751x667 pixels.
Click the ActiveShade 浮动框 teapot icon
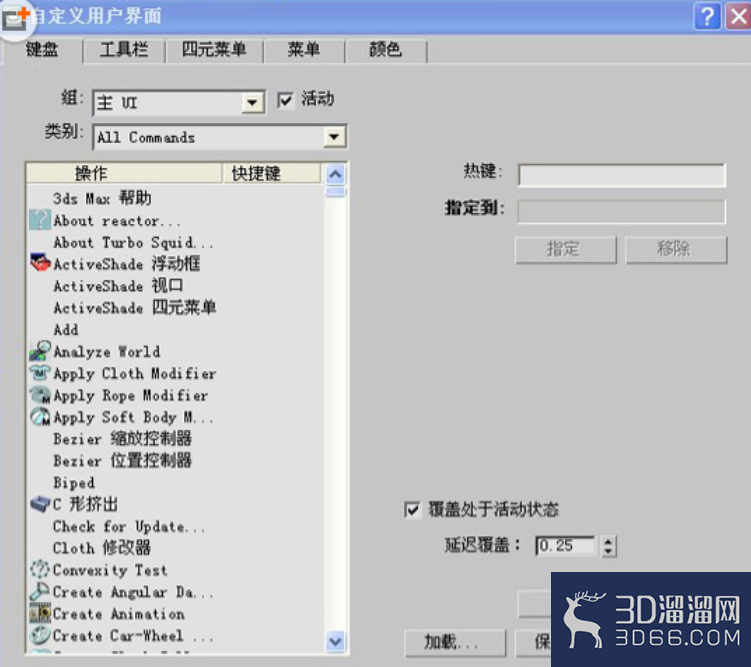pyautogui.click(x=40, y=263)
